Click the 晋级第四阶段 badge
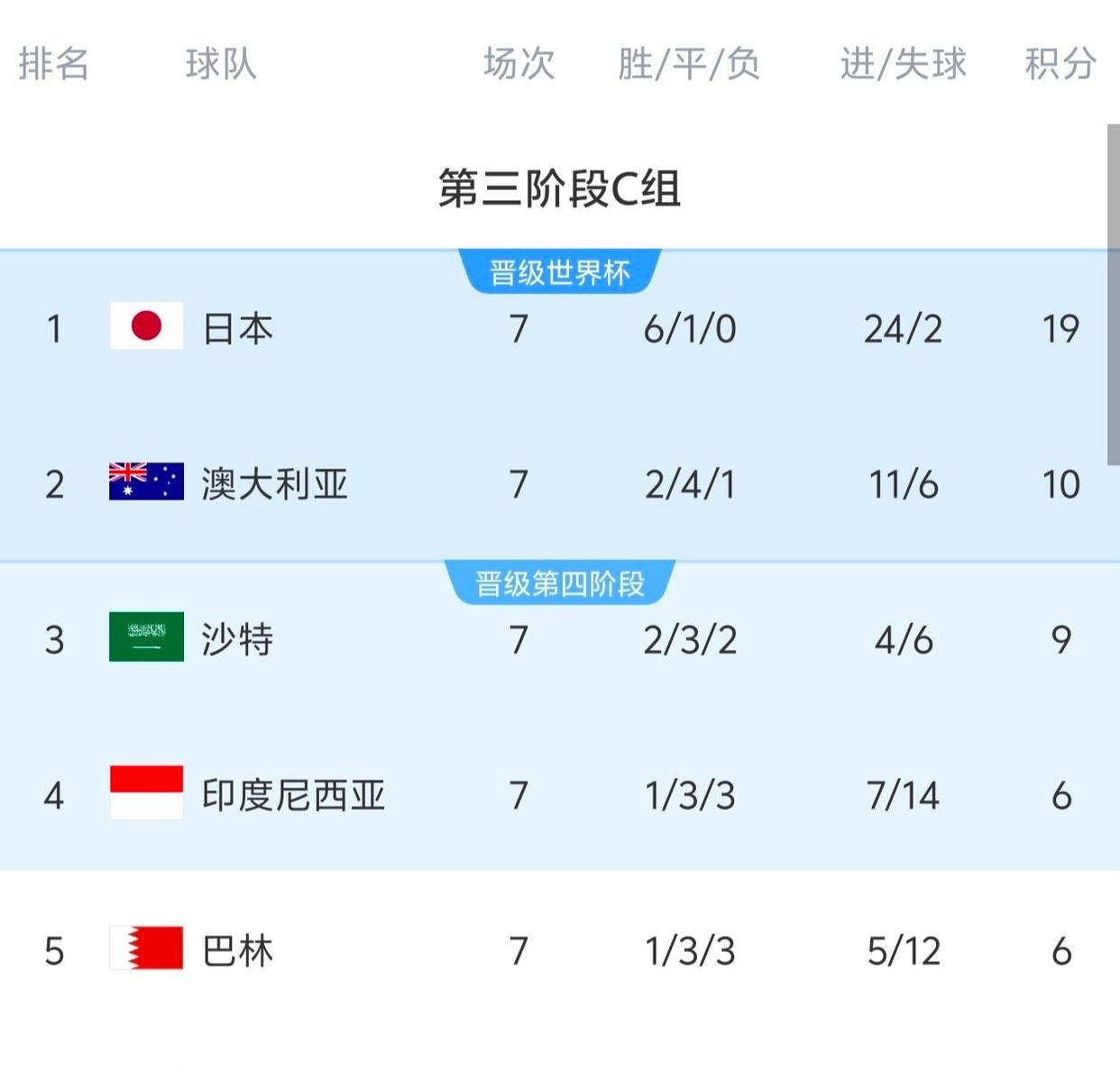The height and width of the screenshot is (1072, 1120). pyautogui.click(x=560, y=582)
